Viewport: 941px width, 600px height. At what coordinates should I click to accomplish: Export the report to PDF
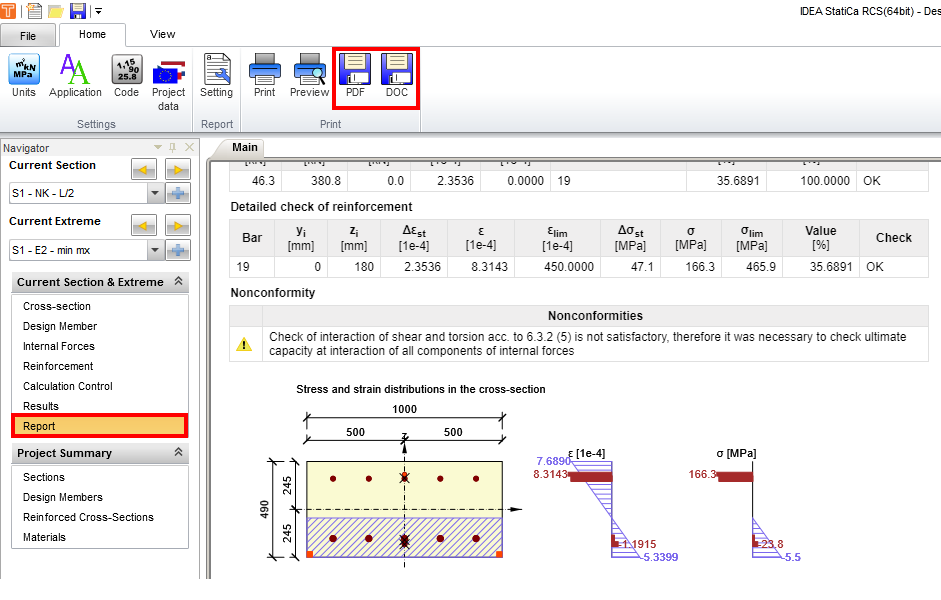point(355,76)
